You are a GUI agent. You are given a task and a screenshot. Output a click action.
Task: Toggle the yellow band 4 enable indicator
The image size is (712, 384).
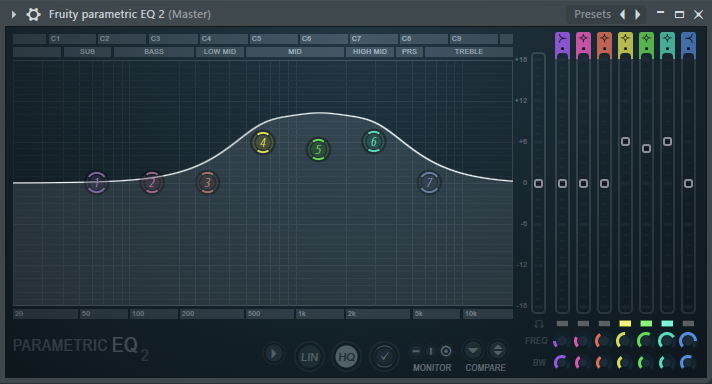click(x=625, y=324)
